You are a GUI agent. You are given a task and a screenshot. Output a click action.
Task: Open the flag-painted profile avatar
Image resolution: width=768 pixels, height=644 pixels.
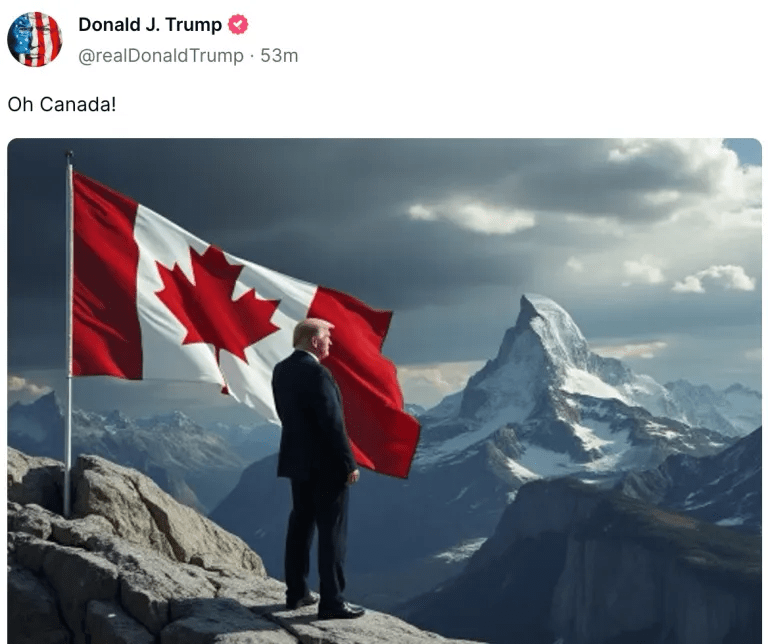pyautogui.click(x=35, y=39)
